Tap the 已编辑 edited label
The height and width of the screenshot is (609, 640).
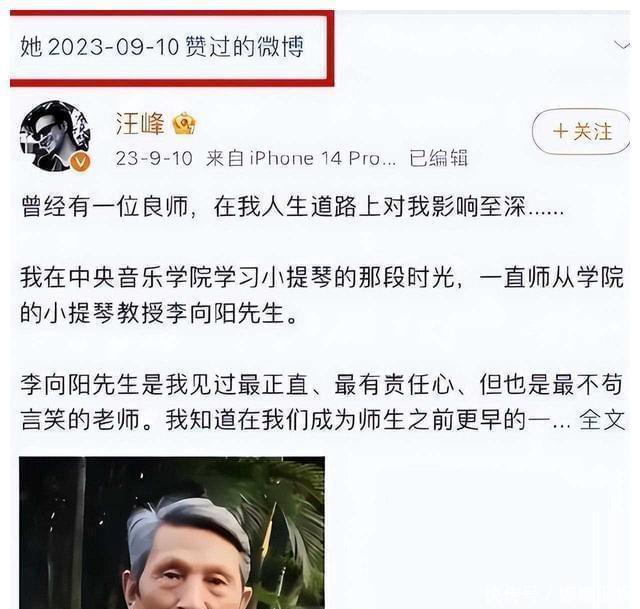(438, 158)
